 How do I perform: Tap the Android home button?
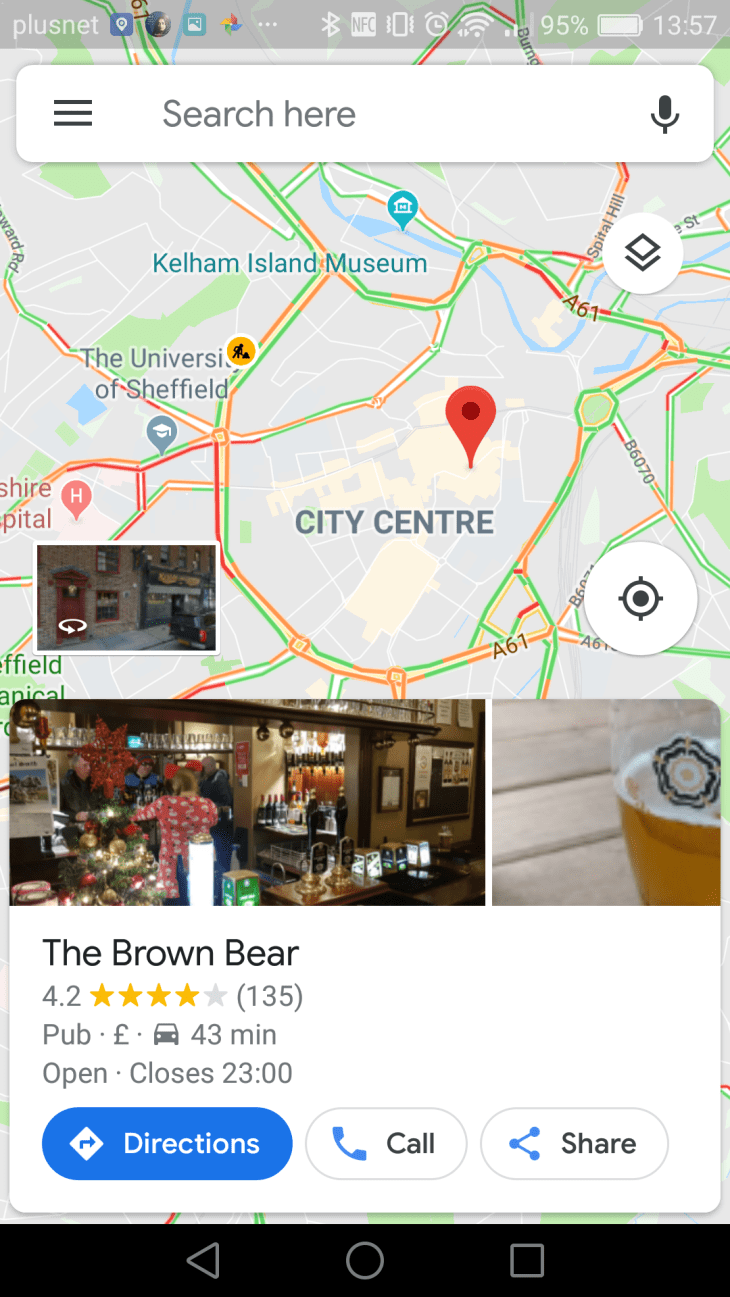(x=365, y=1260)
